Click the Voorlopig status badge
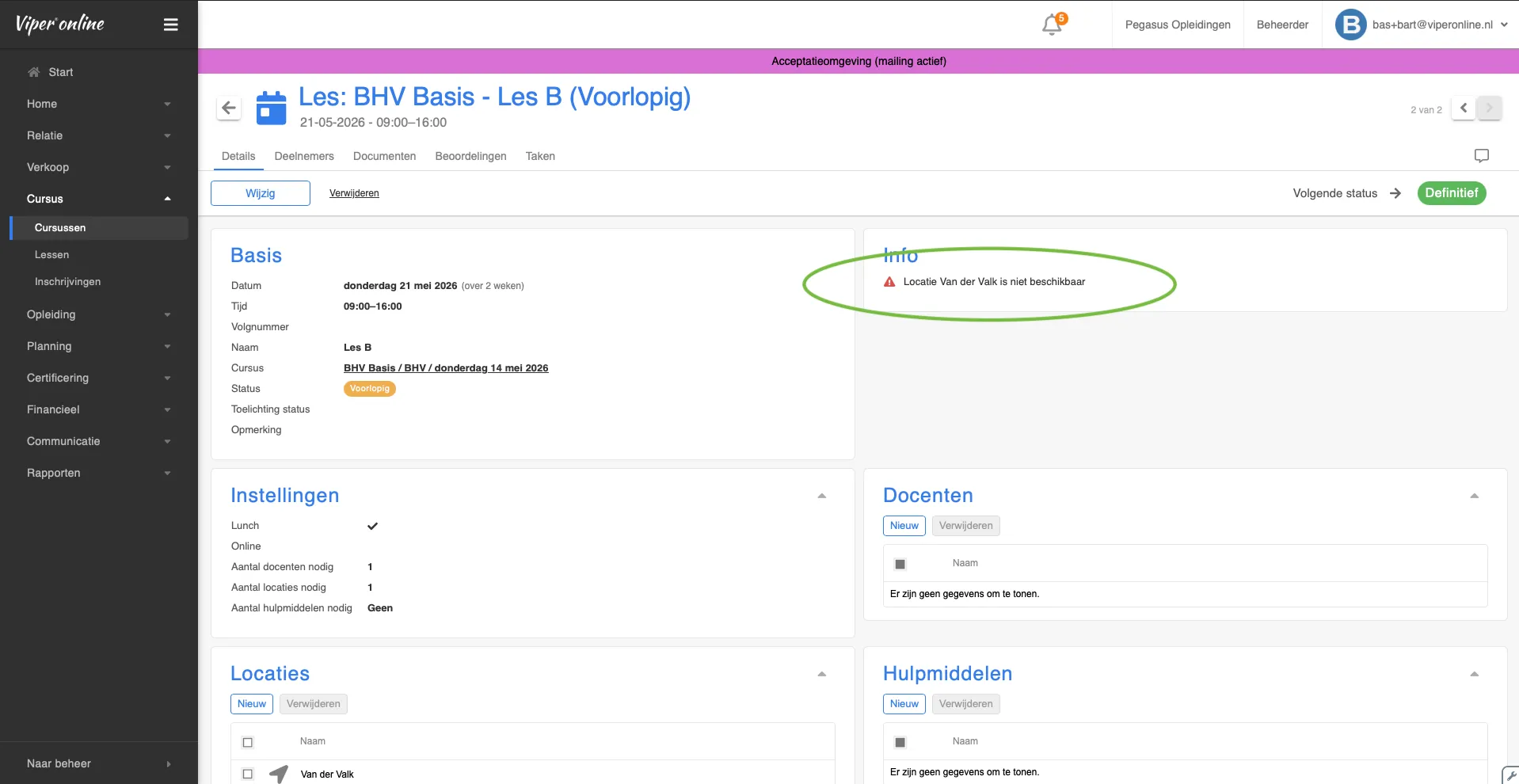 [x=370, y=389]
